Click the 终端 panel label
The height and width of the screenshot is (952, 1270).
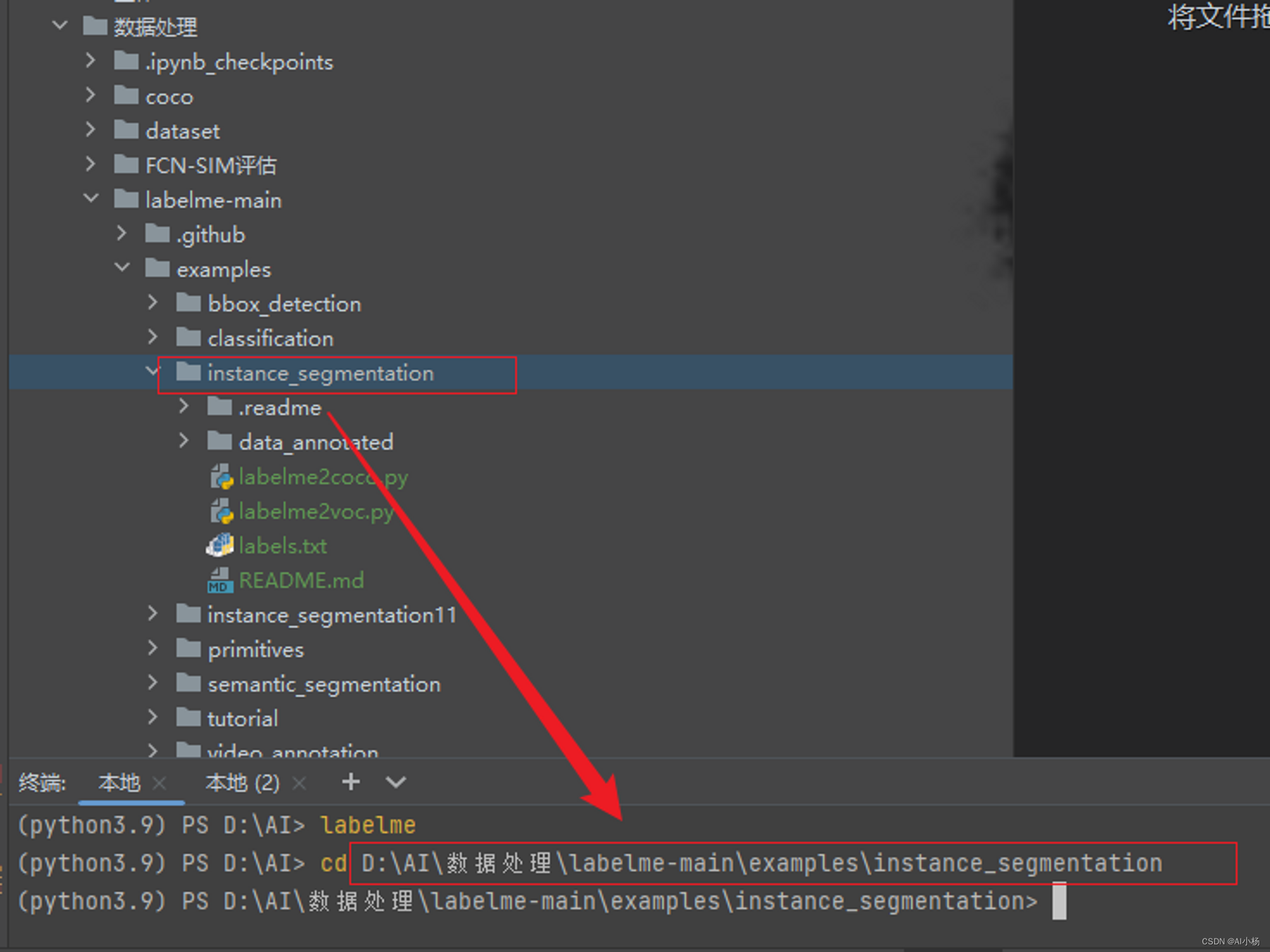tap(43, 782)
